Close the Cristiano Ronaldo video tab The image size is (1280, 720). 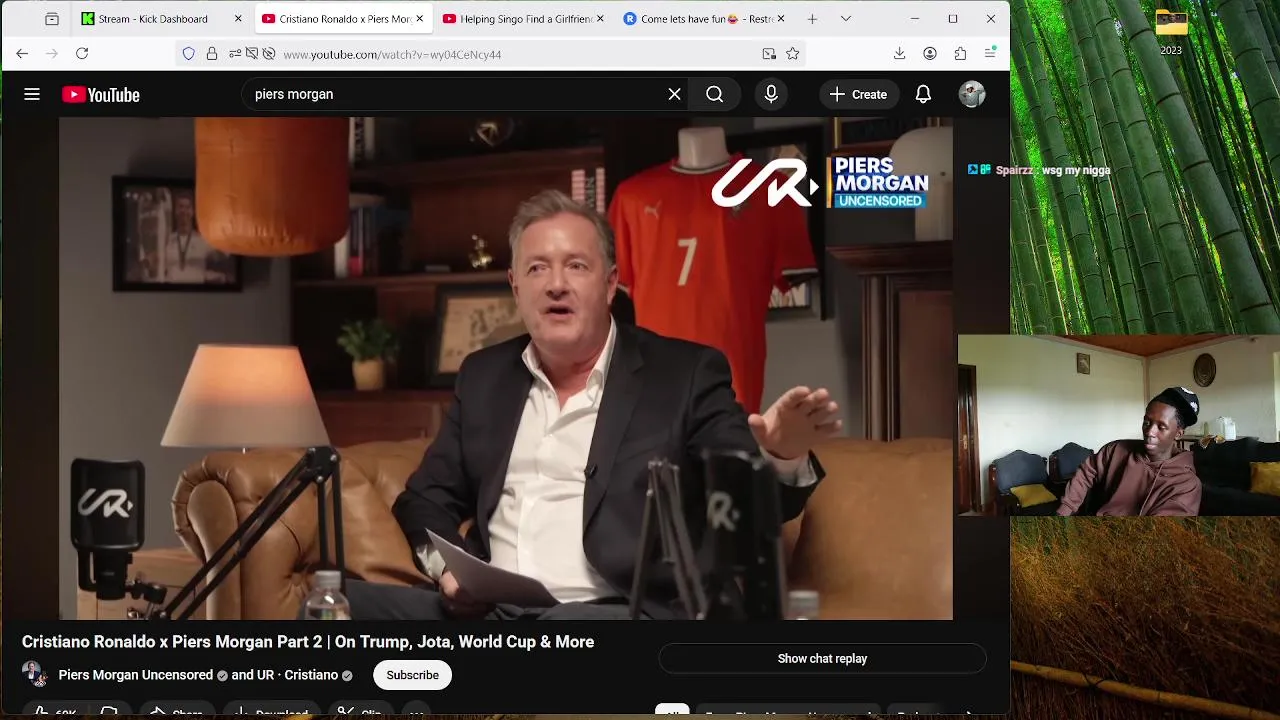click(x=420, y=19)
